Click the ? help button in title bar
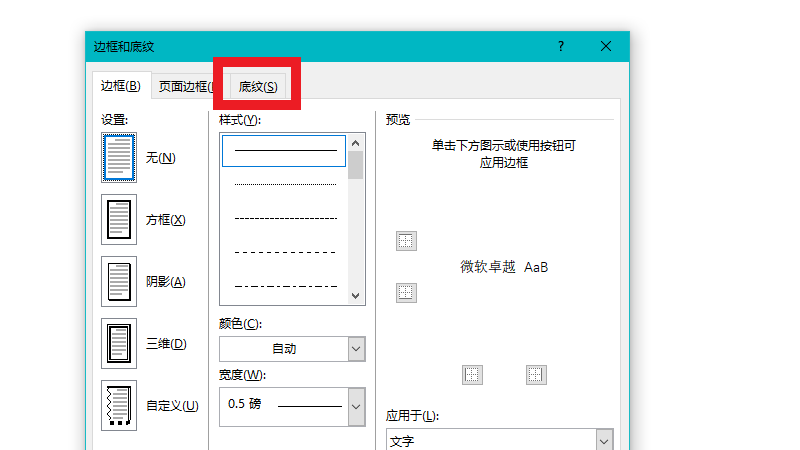 tap(561, 46)
